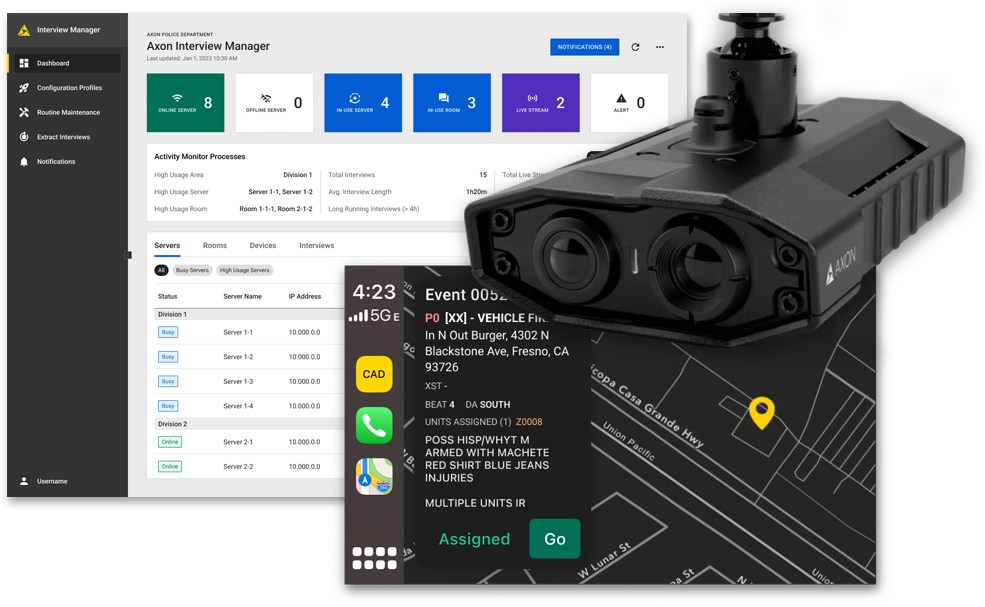Click the 5G signal status indicator
Viewport: 985px width, 607px height.
coord(374,315)
